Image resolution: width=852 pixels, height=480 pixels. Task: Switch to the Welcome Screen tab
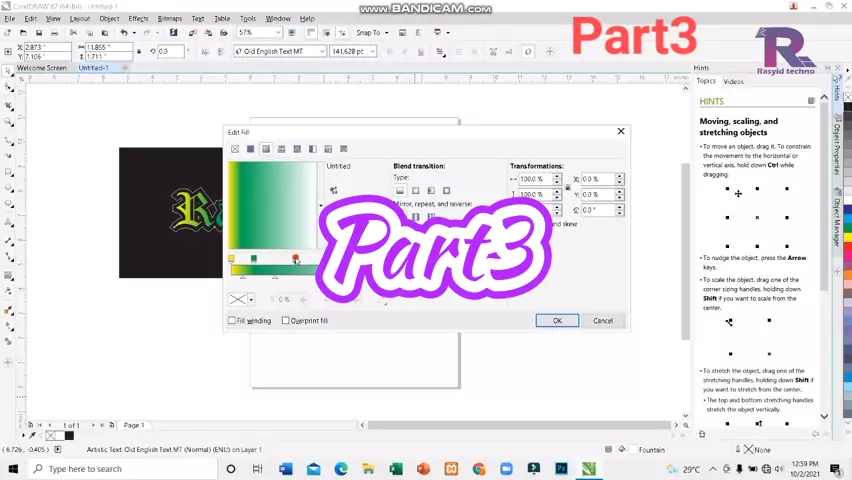(41, 68)
